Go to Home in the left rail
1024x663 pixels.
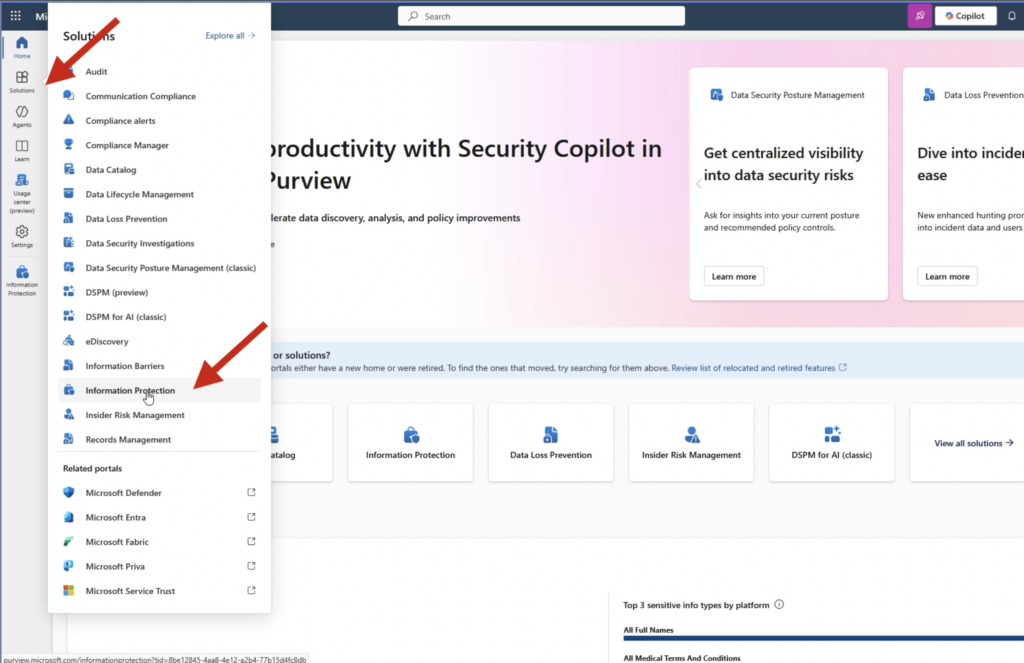tap(22, 48)
